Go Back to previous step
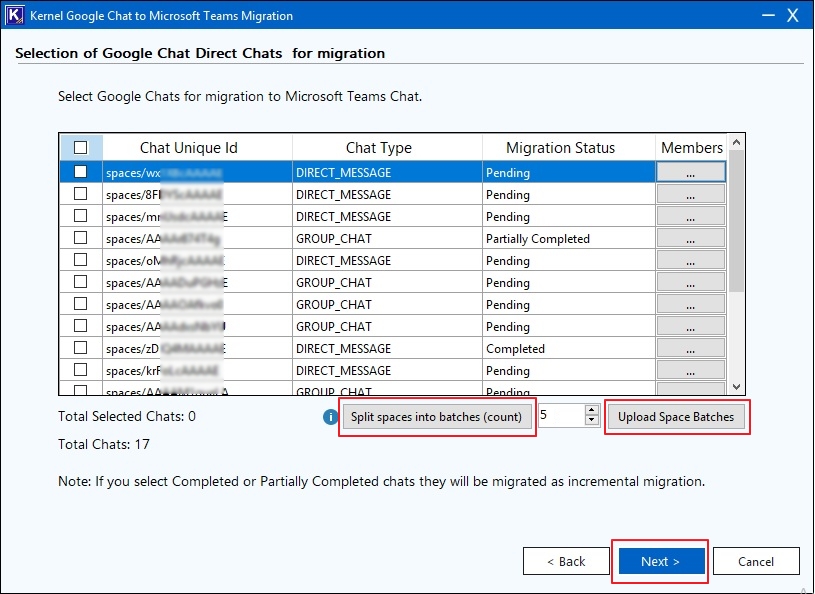The height and width of the screenshot is (594, 815). click(x=566, y=561)
